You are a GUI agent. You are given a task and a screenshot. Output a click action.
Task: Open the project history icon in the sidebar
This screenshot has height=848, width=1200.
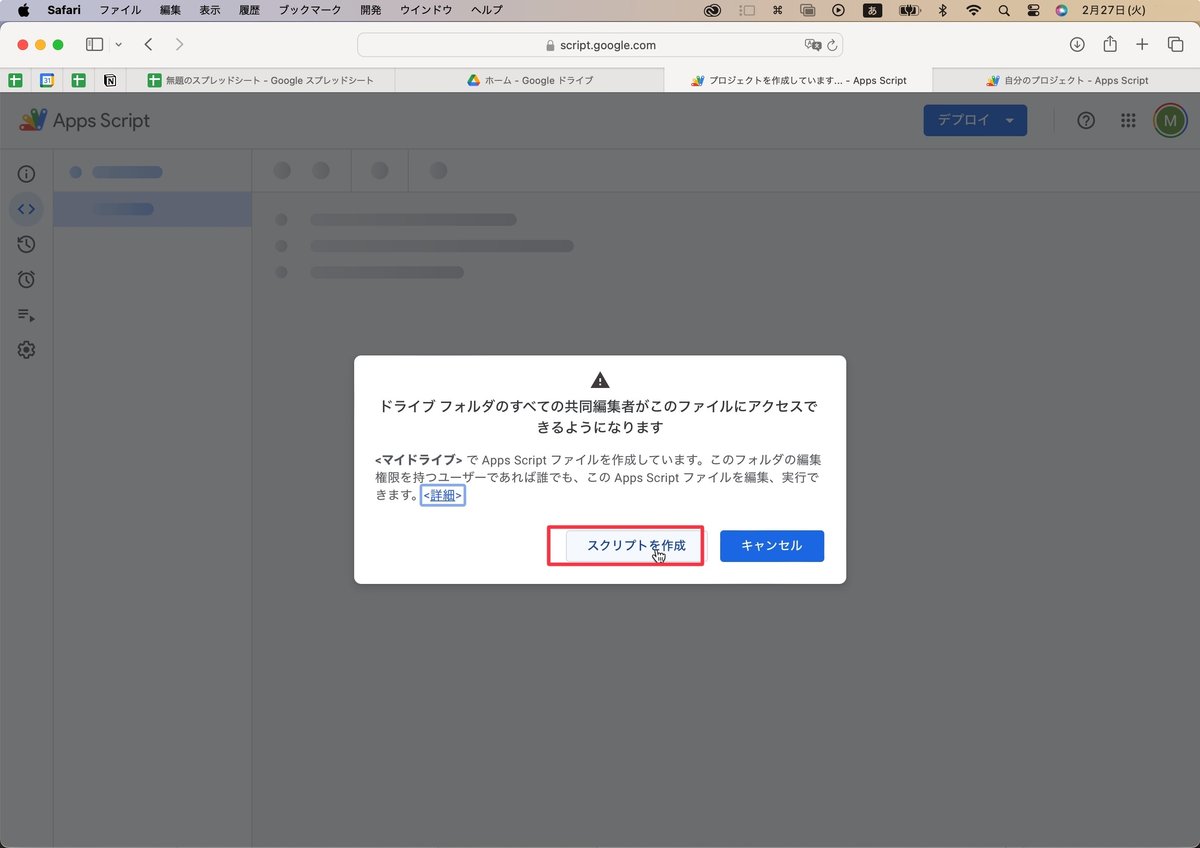click(x=27, y=244)
